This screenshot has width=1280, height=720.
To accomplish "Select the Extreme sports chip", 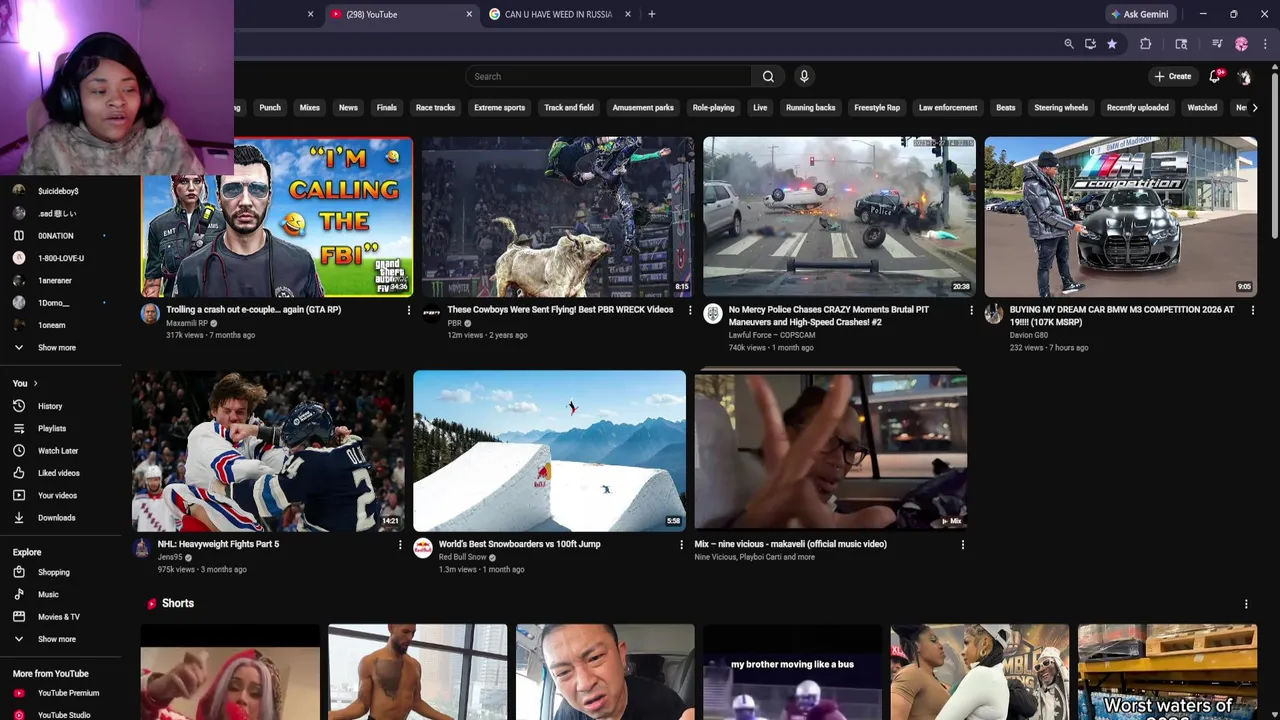I will [x=499, y=107].
